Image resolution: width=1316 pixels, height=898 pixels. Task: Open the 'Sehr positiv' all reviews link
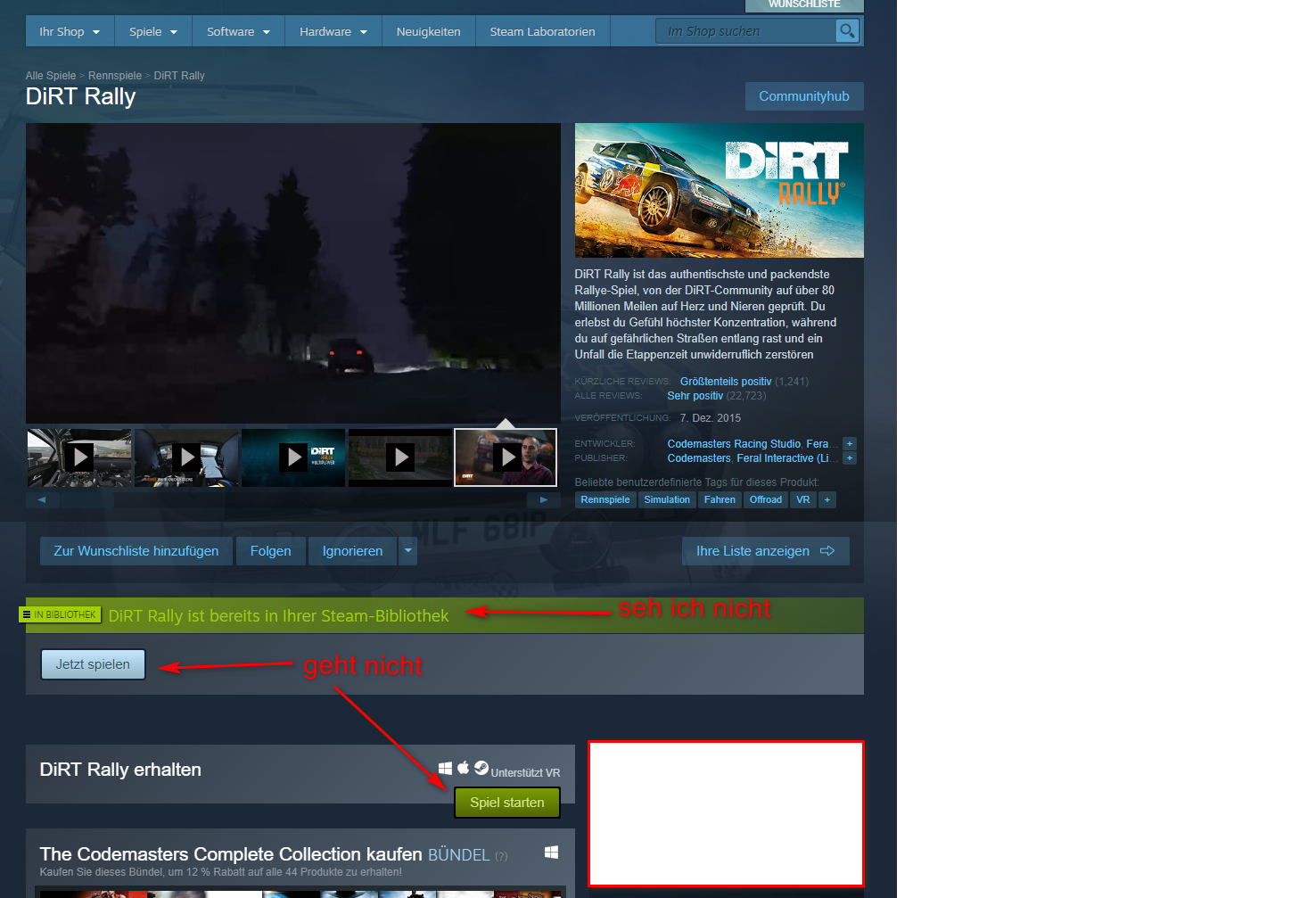coord(695,396)
